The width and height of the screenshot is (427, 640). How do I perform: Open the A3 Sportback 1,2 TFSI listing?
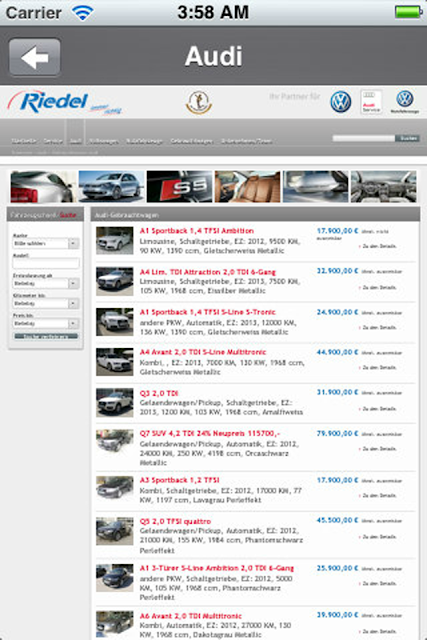click(179, 480)
